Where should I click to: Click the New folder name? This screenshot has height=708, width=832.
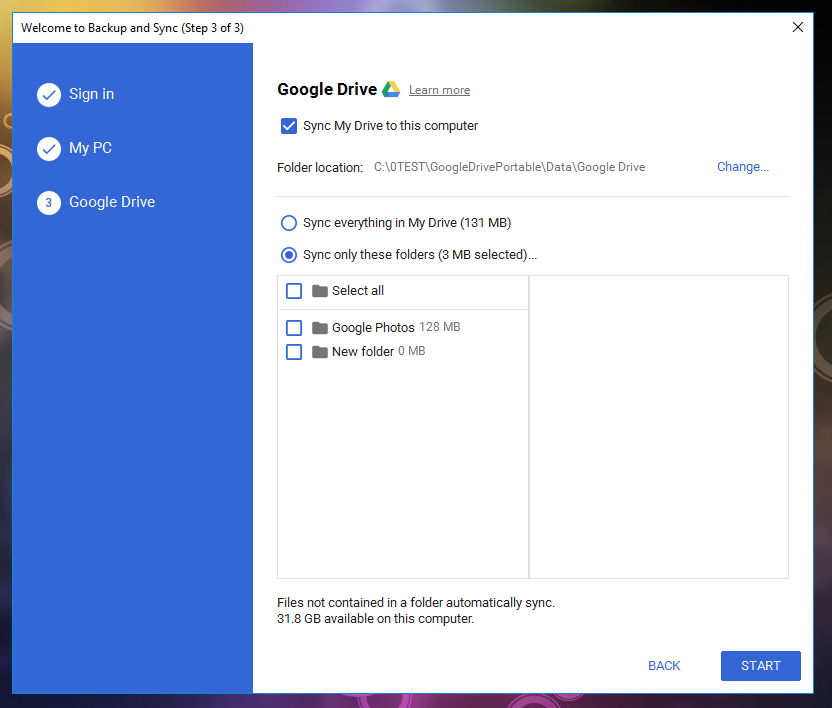click(363, 351)
